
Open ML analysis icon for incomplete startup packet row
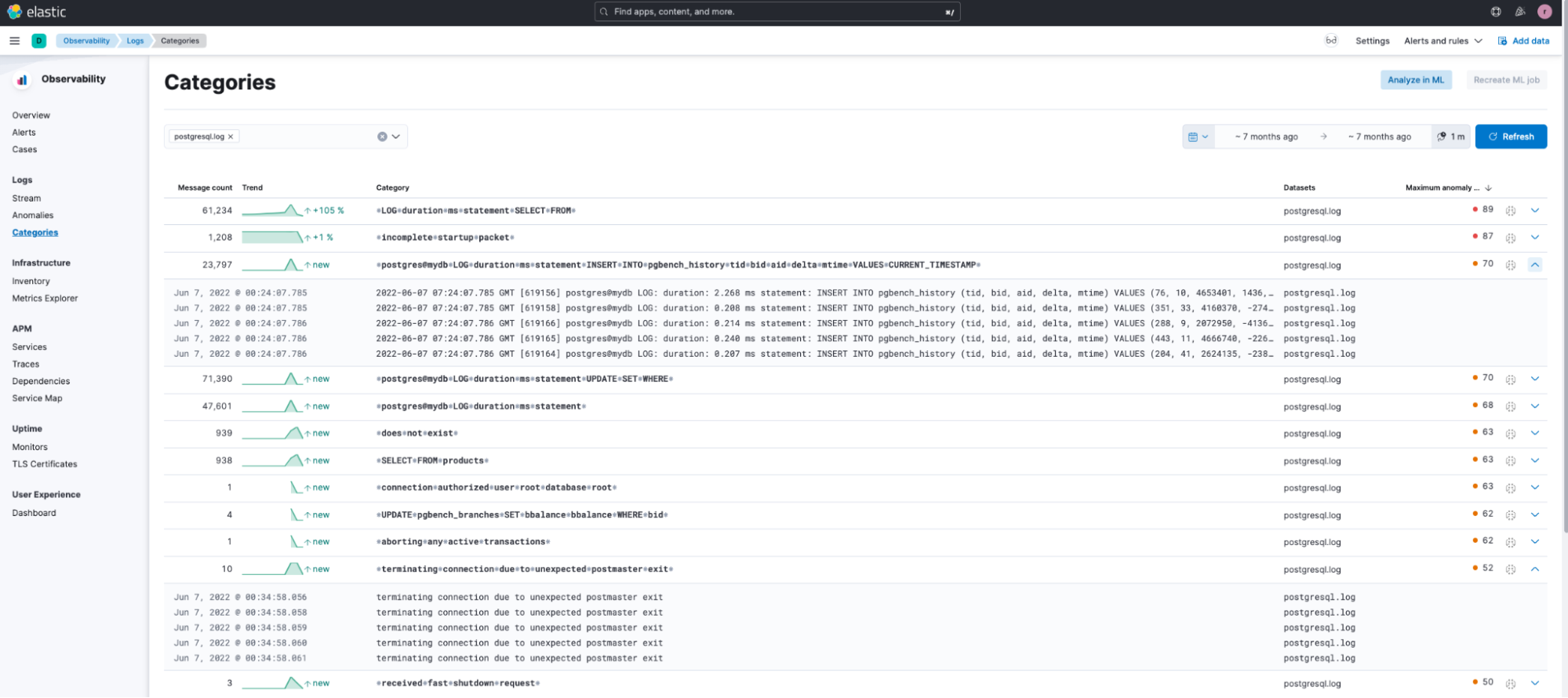(1511, 238)
